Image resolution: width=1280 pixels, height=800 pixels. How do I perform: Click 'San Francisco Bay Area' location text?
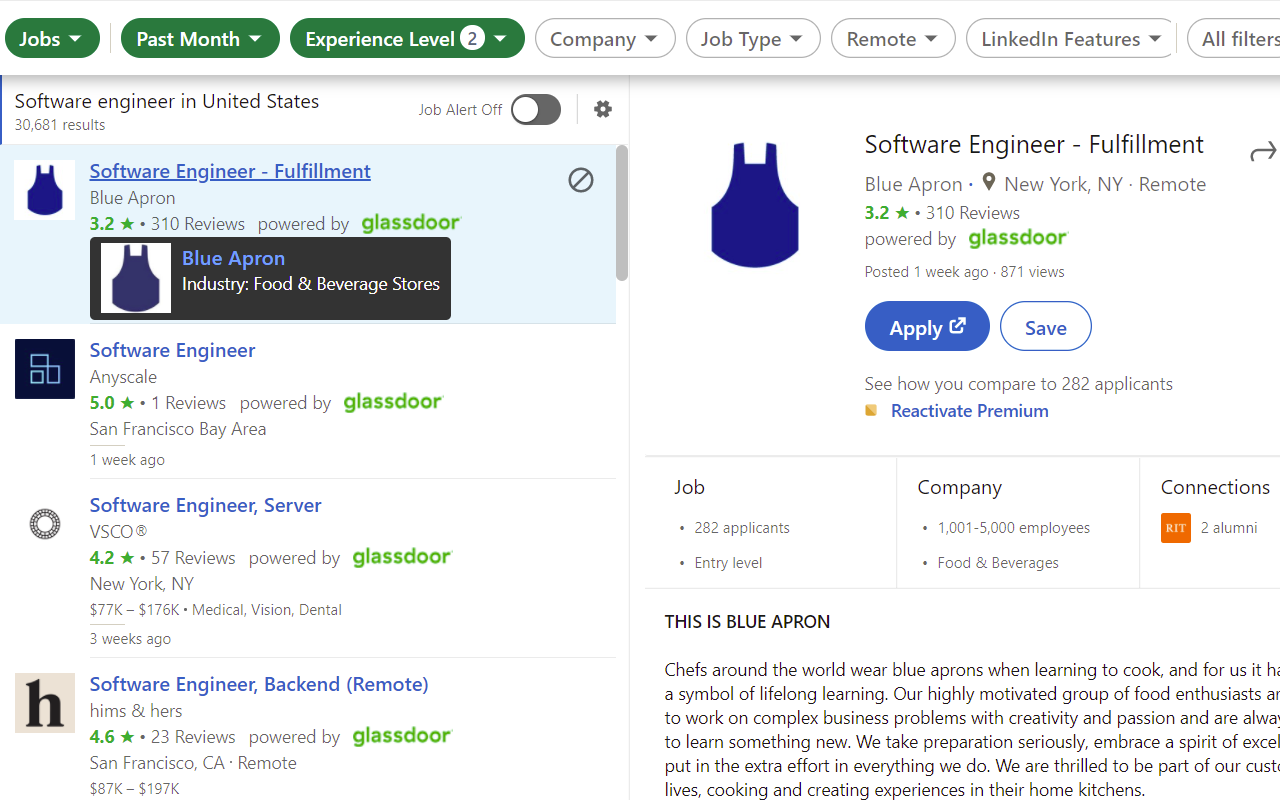178,429
